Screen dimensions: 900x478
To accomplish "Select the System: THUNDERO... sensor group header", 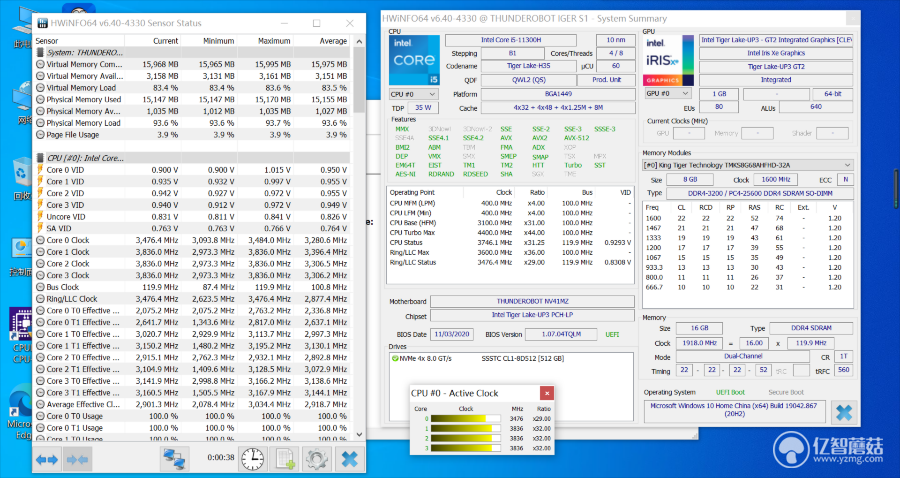I will 193,53.
